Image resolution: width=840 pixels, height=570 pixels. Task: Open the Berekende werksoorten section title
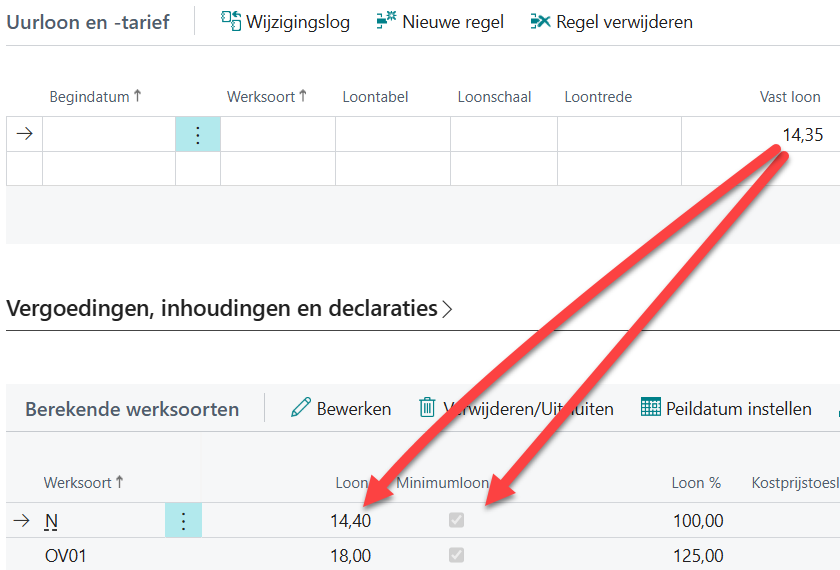(132, 409)
